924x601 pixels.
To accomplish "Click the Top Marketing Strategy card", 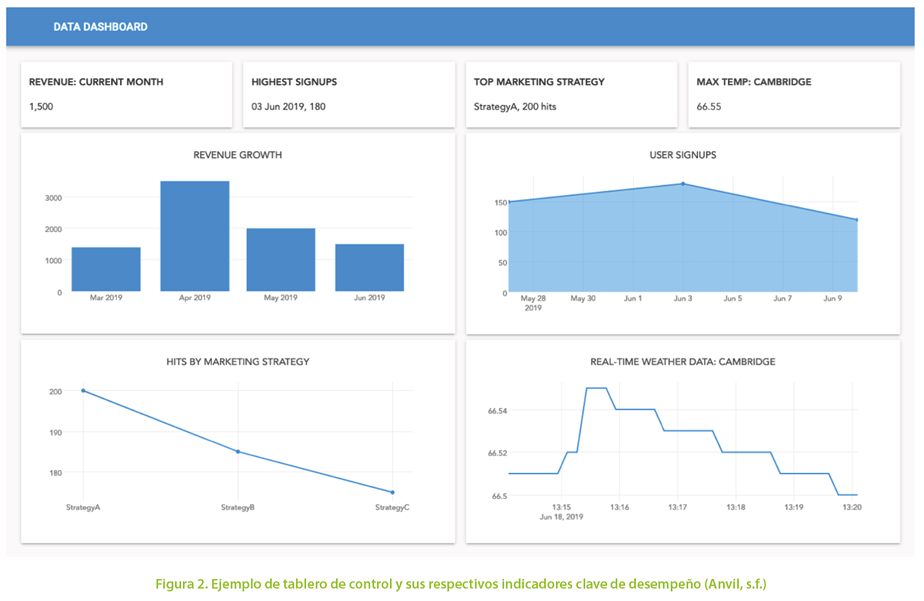I will (571, 94).
